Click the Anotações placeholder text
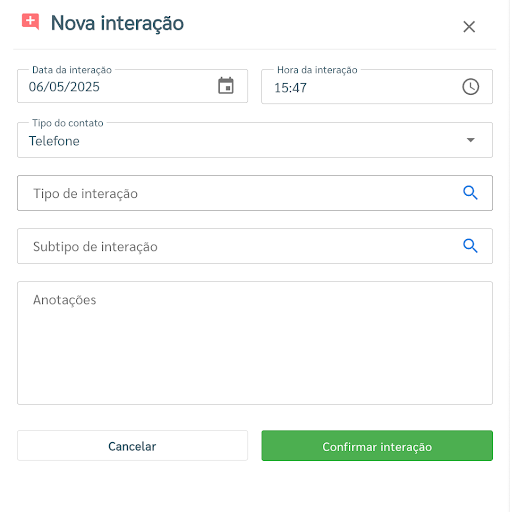 [64, 300]
